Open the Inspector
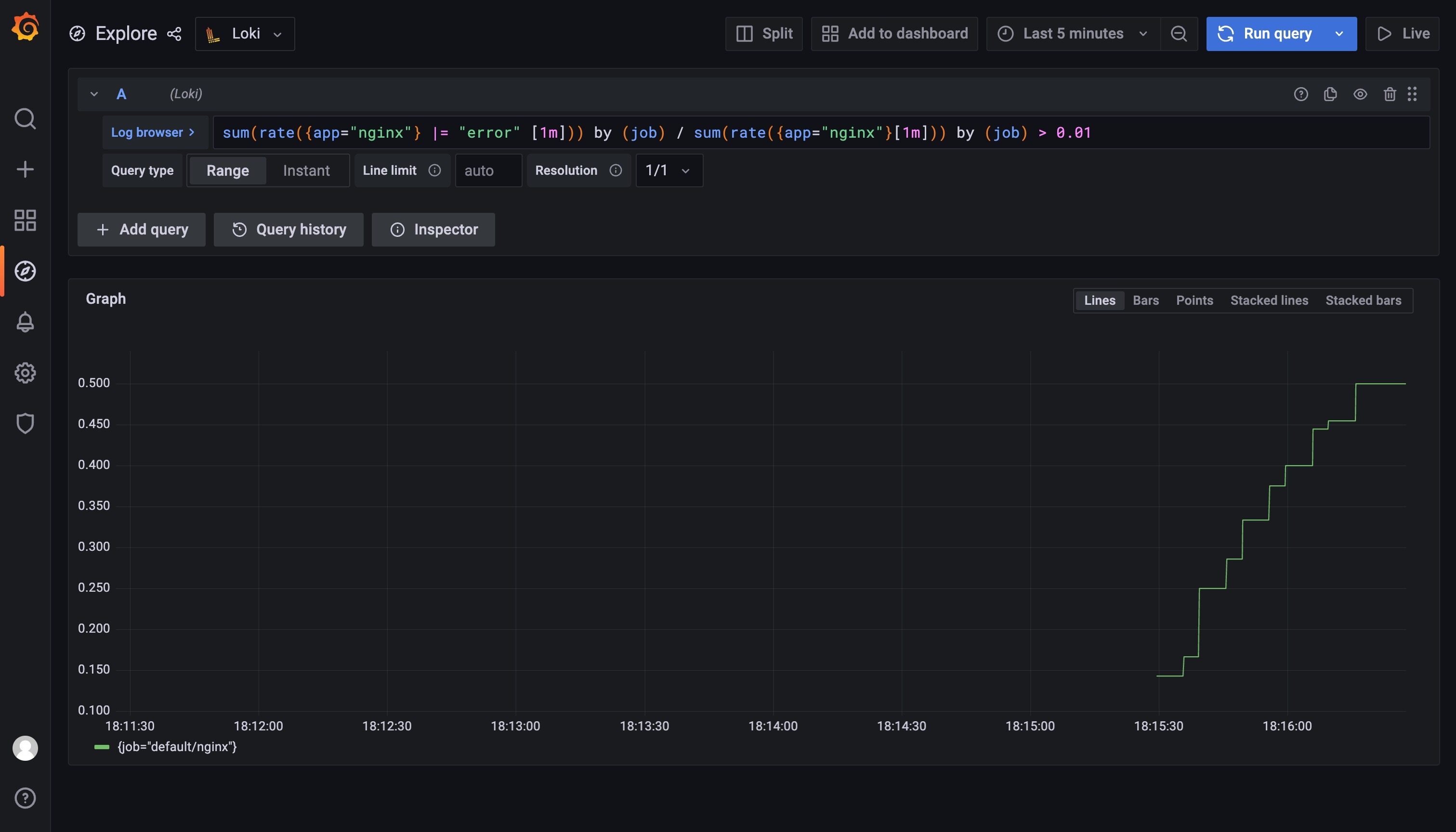 [433, 230]
